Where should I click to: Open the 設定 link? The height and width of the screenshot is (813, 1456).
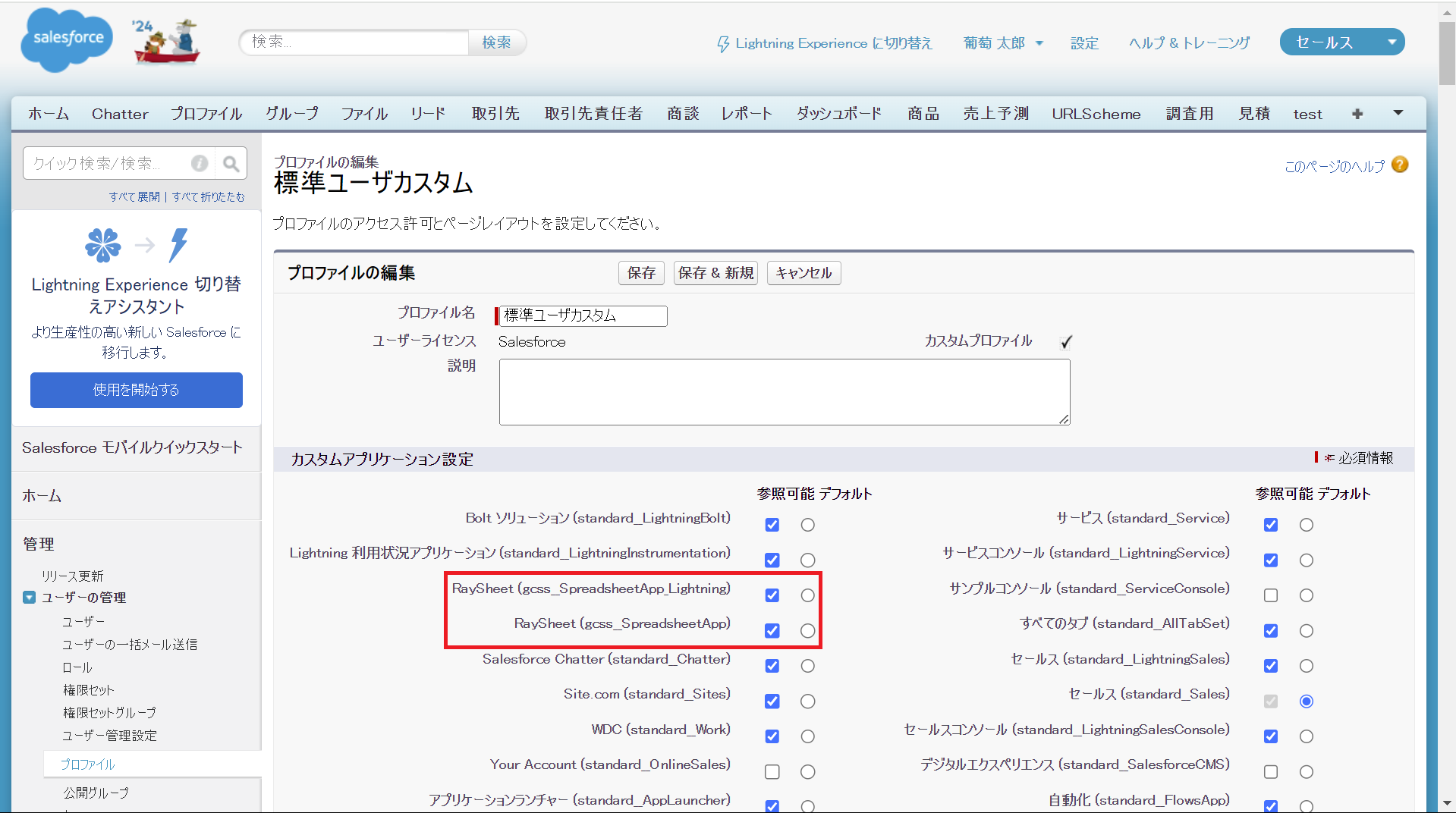click(x=1084, y=43)
